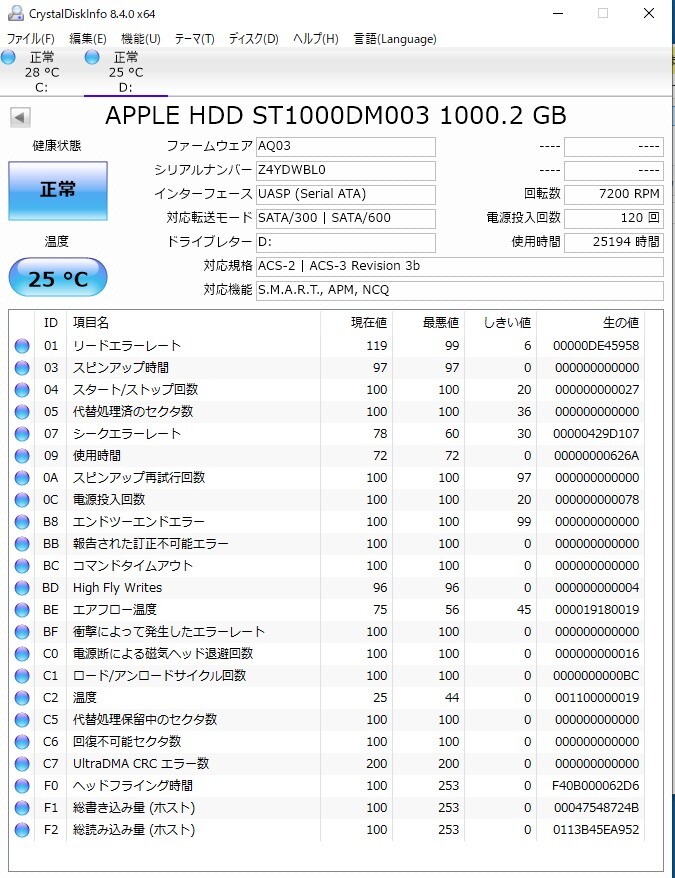Viewport: 675px width, 878px height.
Task: Click status orb for シークエラーレート row
Action: (22, 434)
